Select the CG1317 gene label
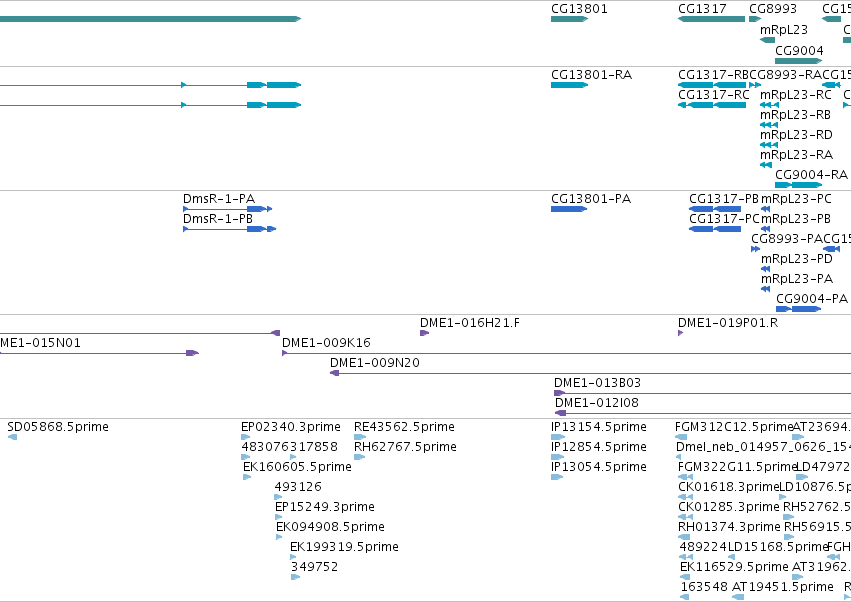The image size is (851, 602). click(x=702, y=9)
